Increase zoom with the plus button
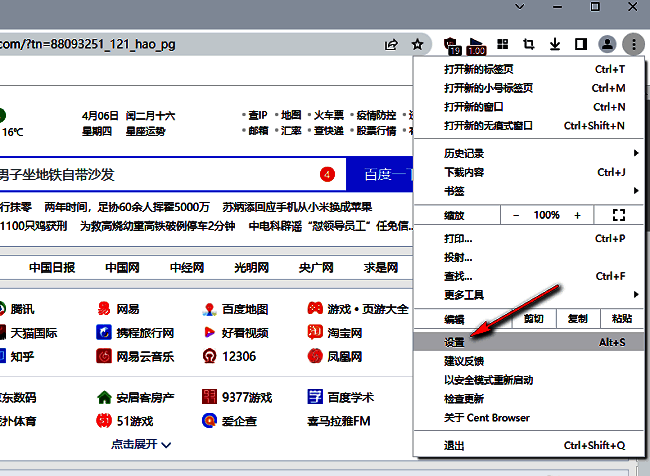The height and width of the screenshot is (476, 650). [x=577, y=215]
